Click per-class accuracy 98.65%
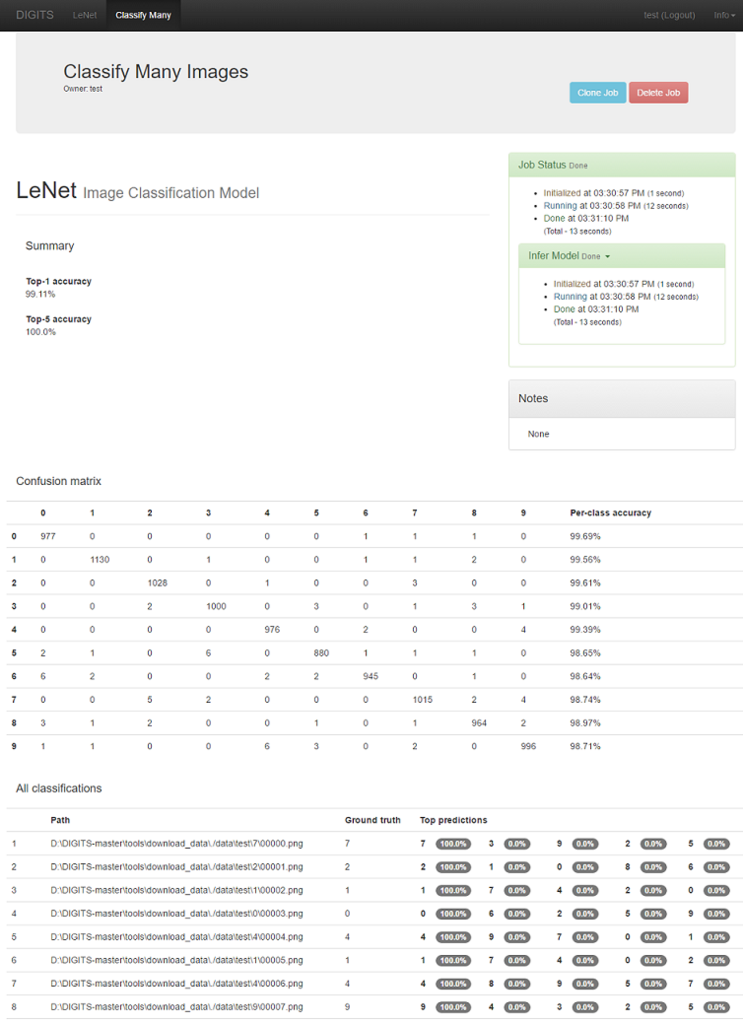 click(x=585, y=652)
